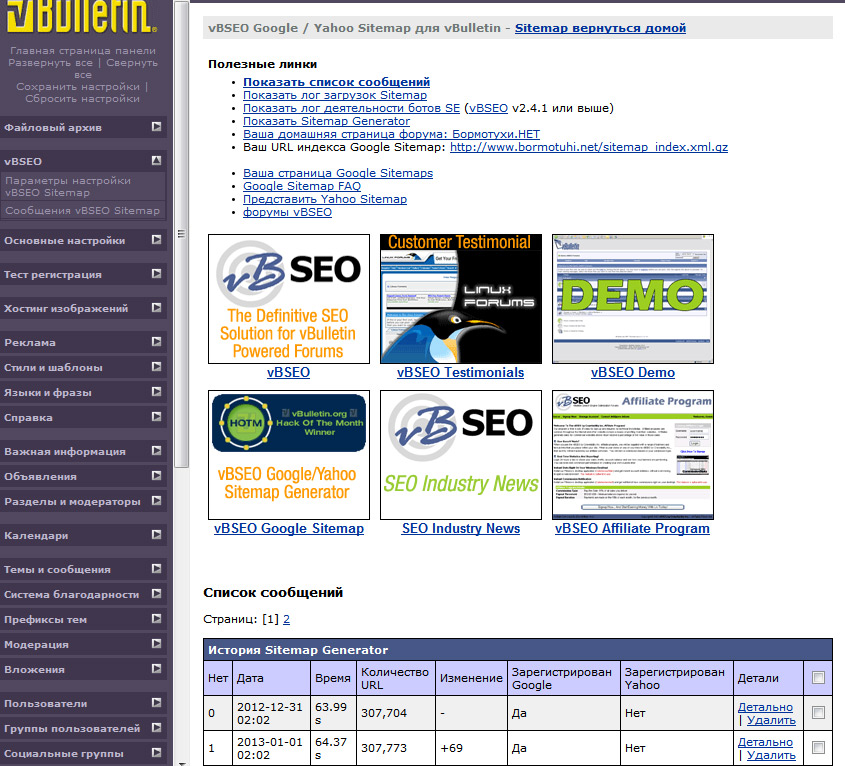Click Развернуть все in sidebar
Image resolution: width=845 pixels, height=766 pixels.
50,63
